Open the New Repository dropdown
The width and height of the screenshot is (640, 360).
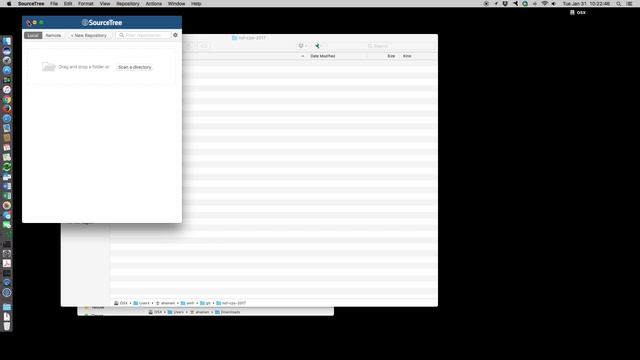pyautogui.click(x=89, y=36)
